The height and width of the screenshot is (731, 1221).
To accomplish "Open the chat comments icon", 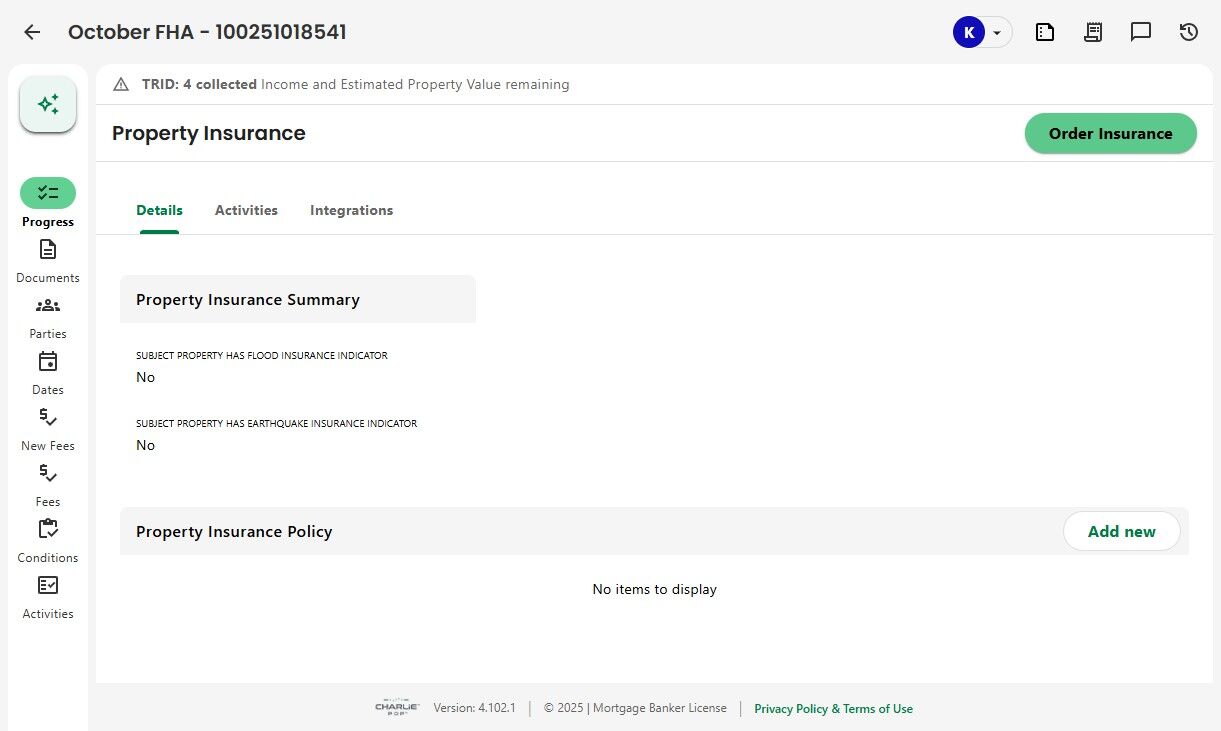I will coord(1141,32).
